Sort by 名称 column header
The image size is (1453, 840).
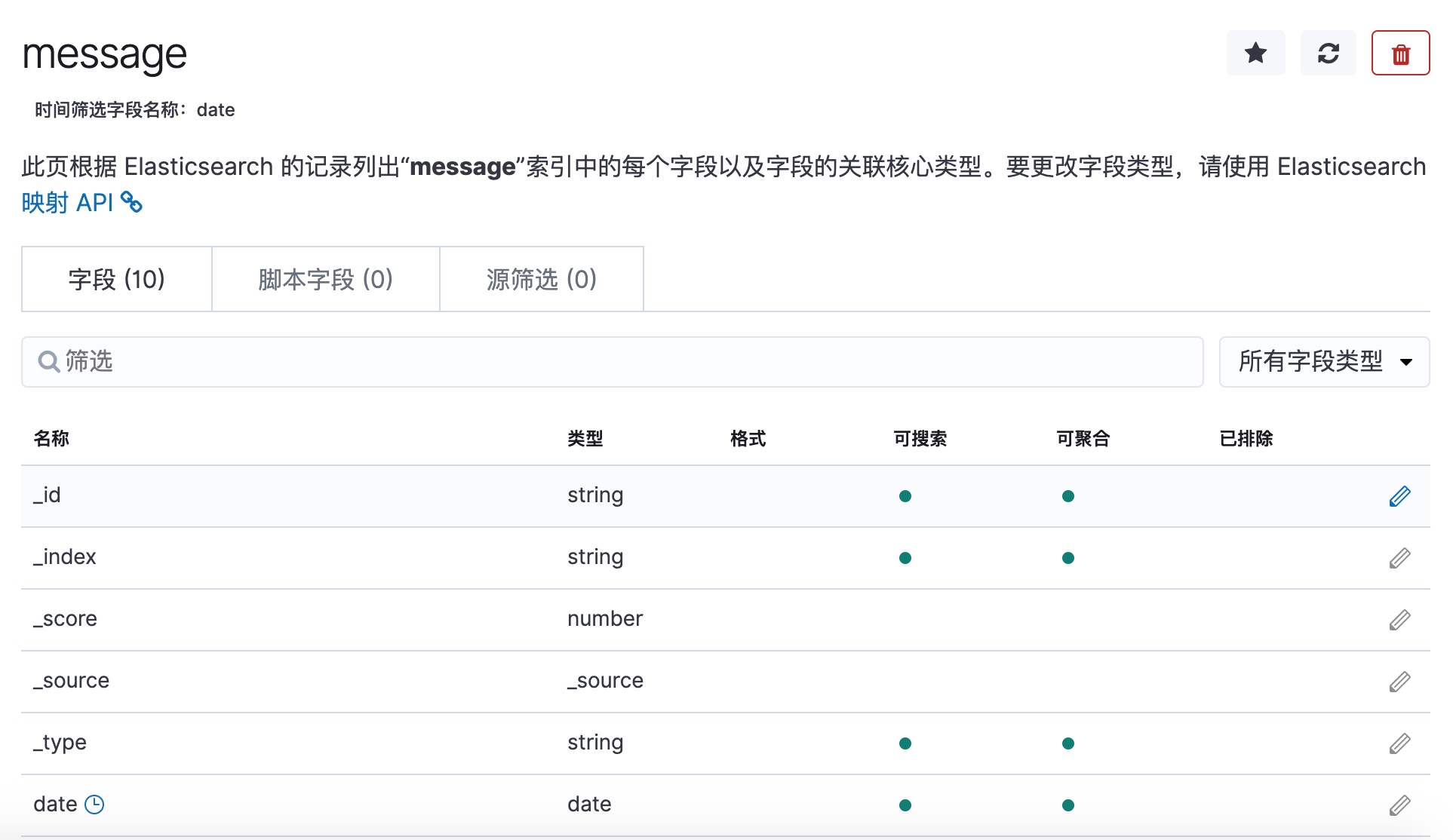click(51, 439)
